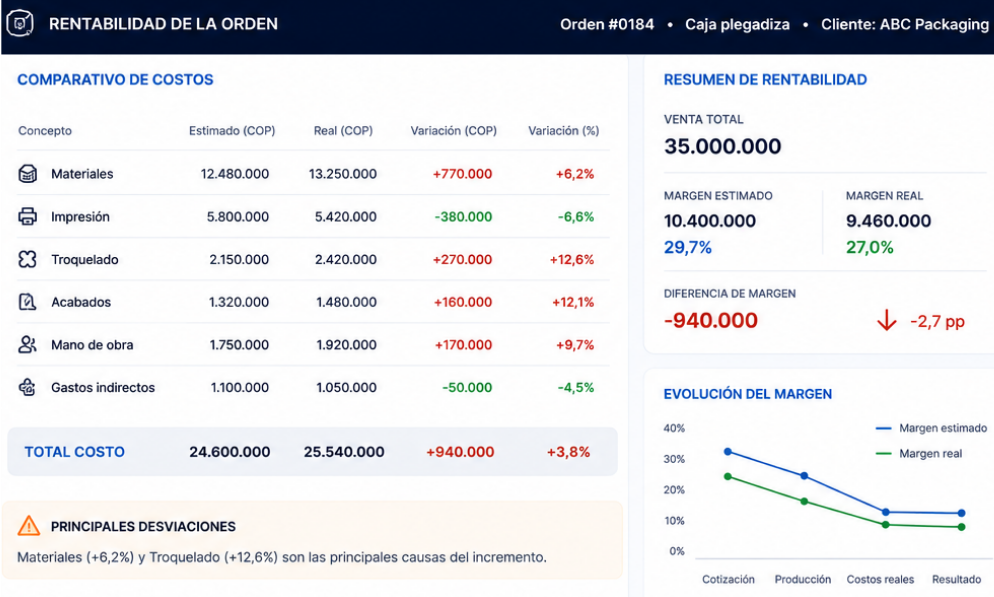Click the +3,8% total variation percentage
Viewport: 994px width, 597px height.
(x=569, y=452)
